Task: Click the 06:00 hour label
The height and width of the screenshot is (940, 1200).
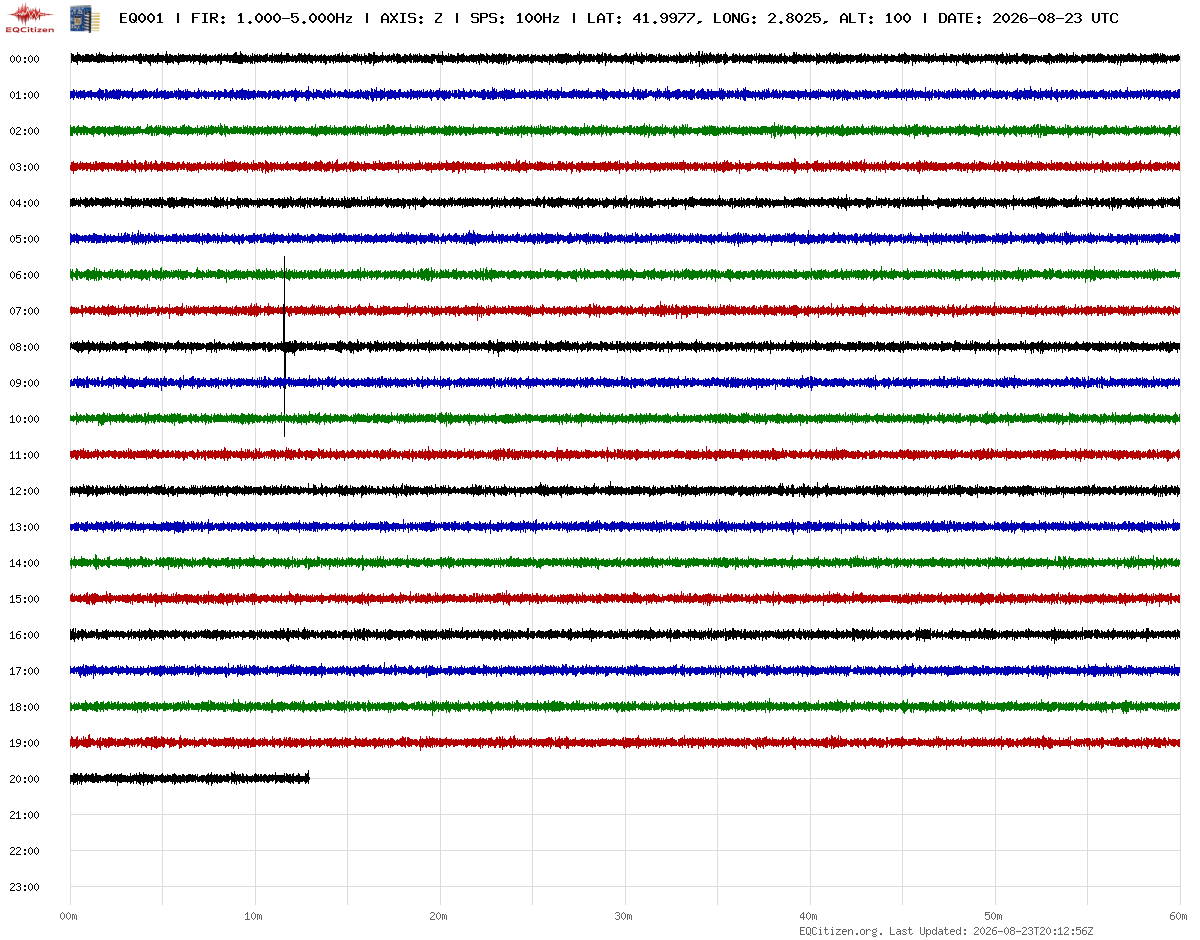Action: [24, 275]
